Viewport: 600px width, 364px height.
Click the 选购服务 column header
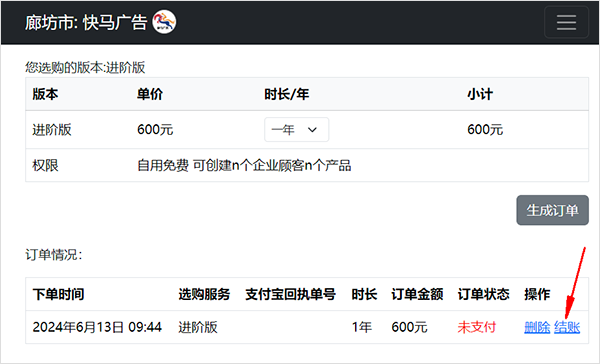tap(204, 294)
